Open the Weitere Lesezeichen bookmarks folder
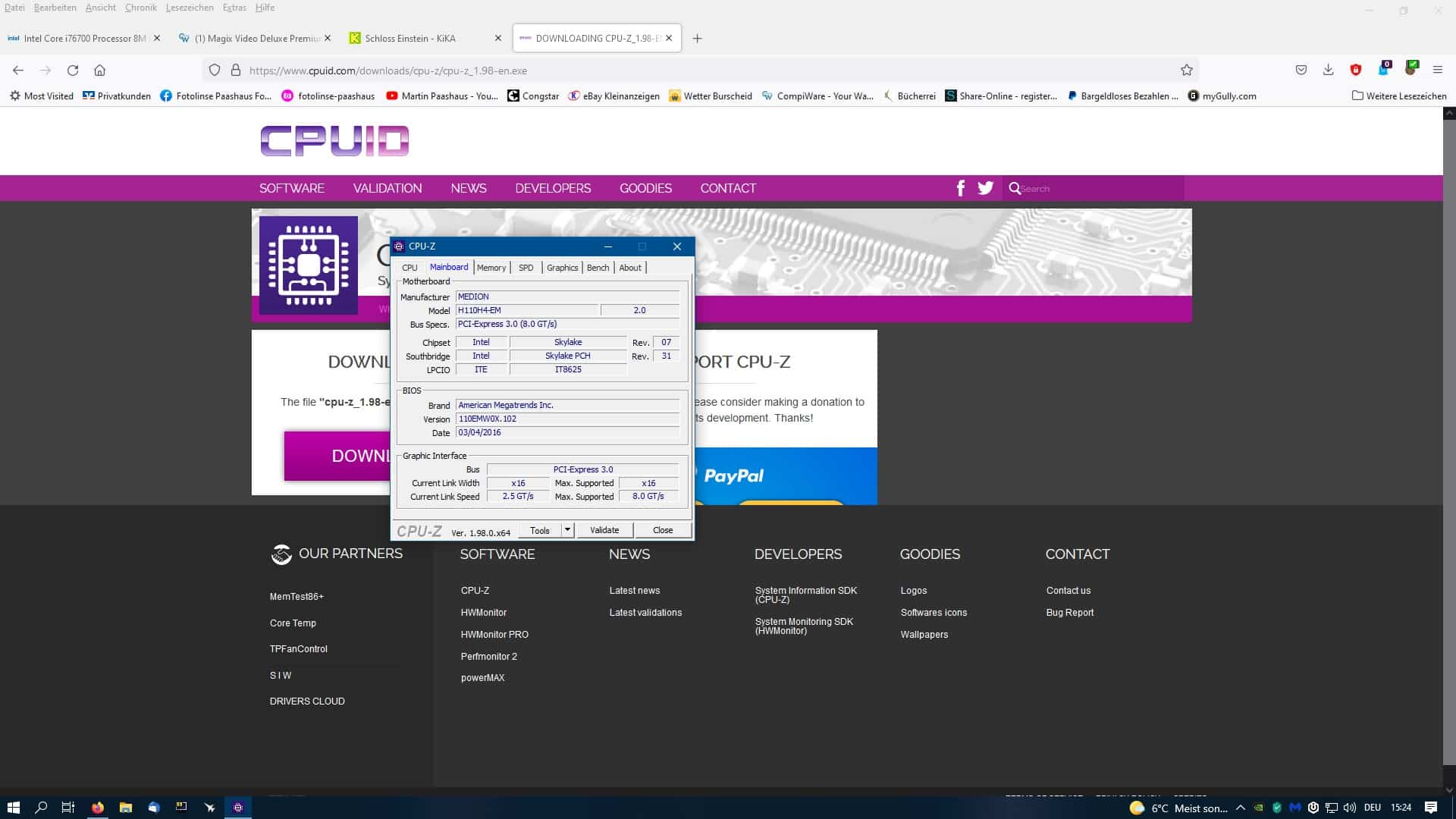The height and width of the screenshot is (819, 1456). [1399, 96]
